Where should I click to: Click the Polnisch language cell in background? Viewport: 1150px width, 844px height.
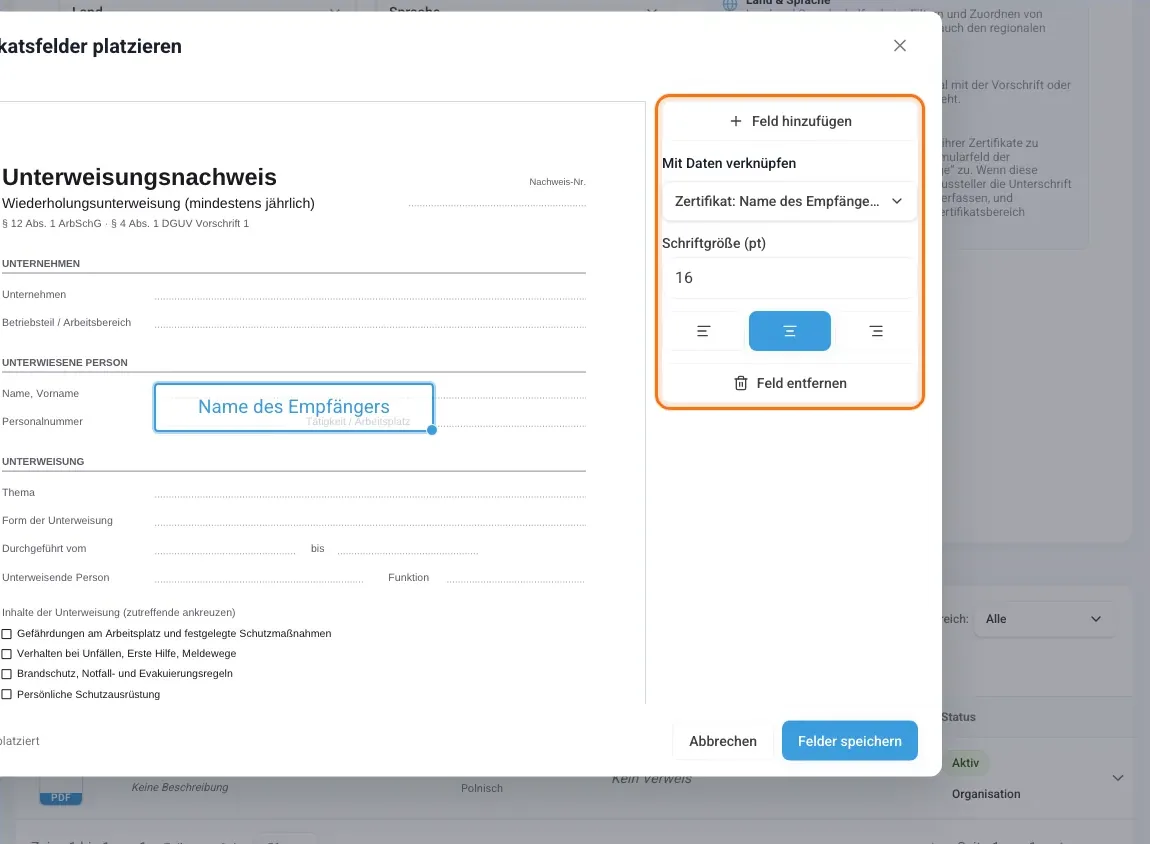pyautogui.click(x=482, y=788)
